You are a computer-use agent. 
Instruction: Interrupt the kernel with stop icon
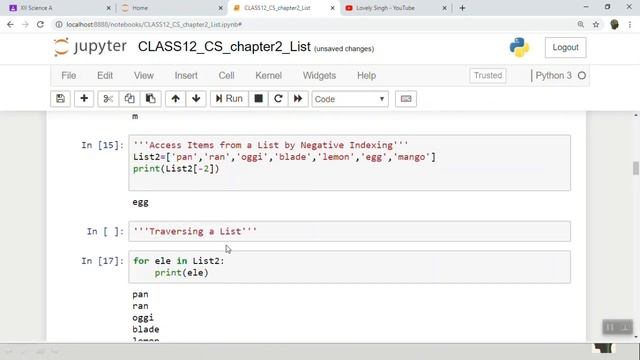[x=258, y=99]
